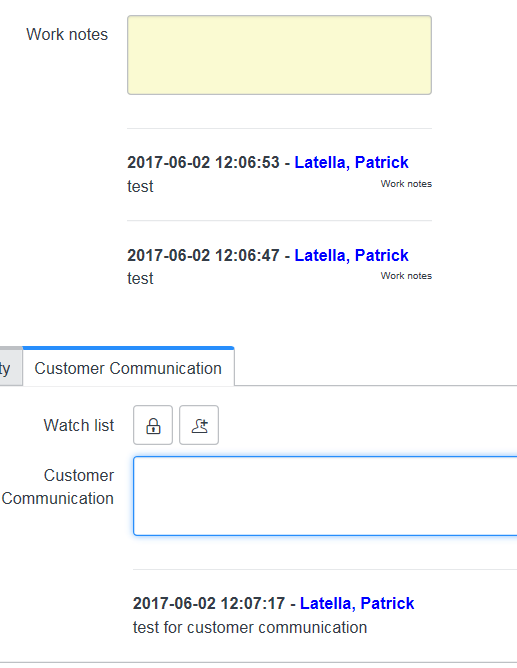The height and width of the screenshot is (668, 517).
Task: Open Latella, Patrick link on the 12:07:17 entry
Action: pos(357,603)
